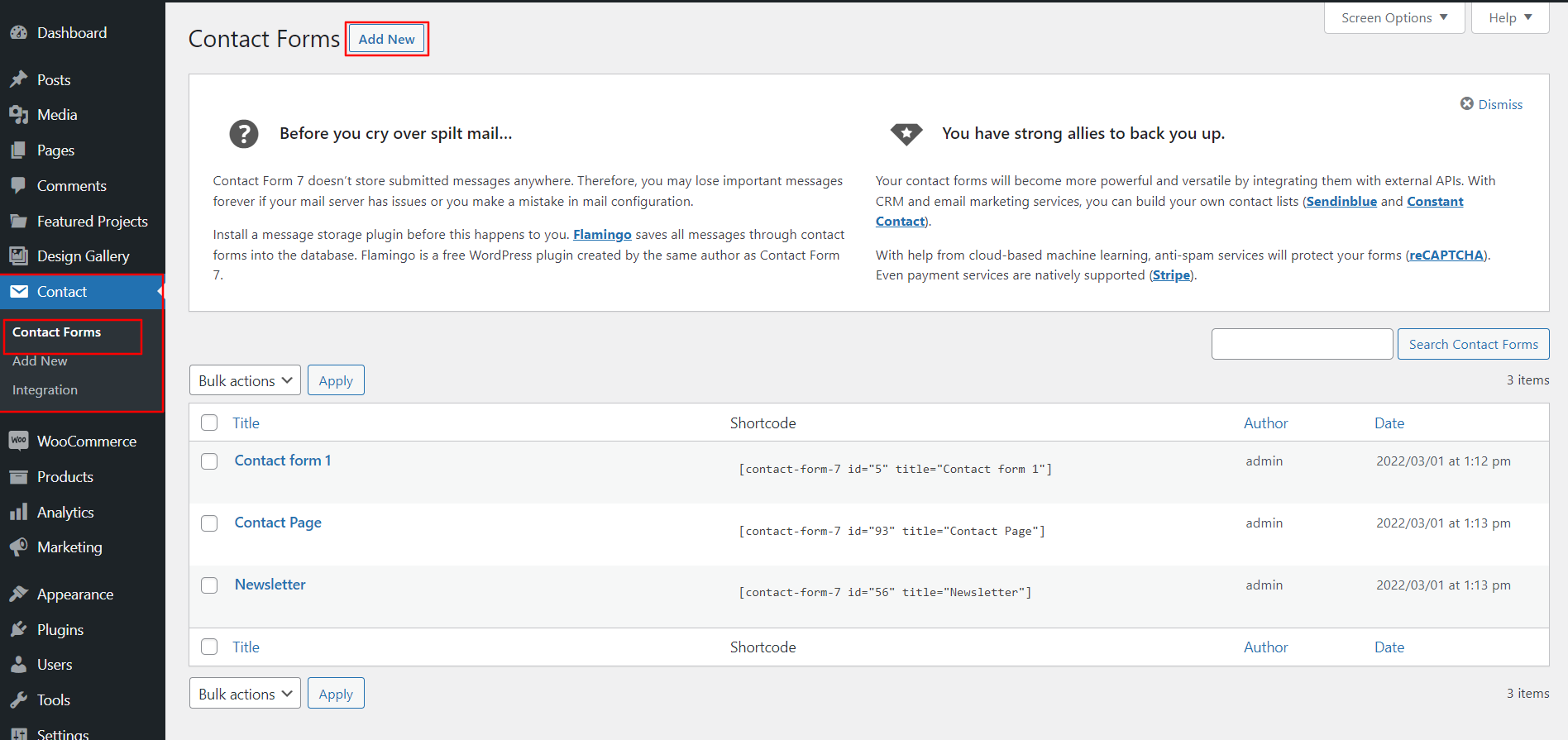Expand the Screen Options panel
The height and width of the screenshot is (740, 1568).
click(1394, 17)
